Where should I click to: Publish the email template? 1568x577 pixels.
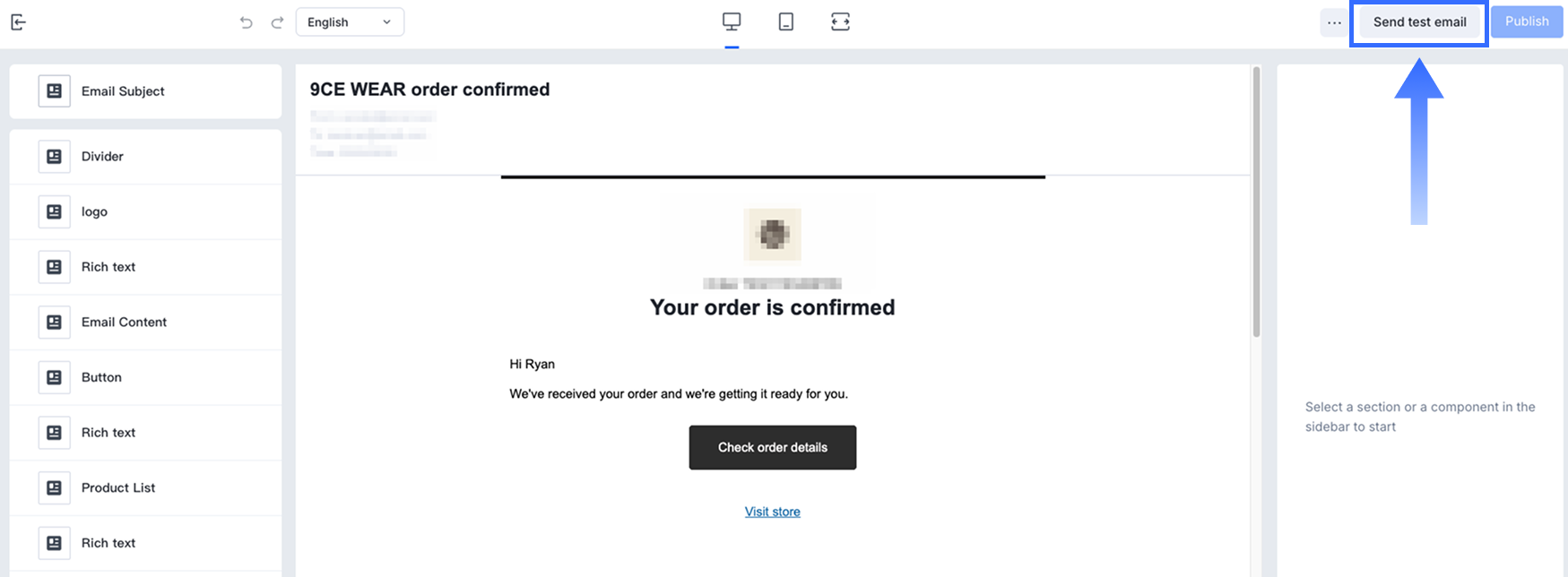[x=1526, y=22]
